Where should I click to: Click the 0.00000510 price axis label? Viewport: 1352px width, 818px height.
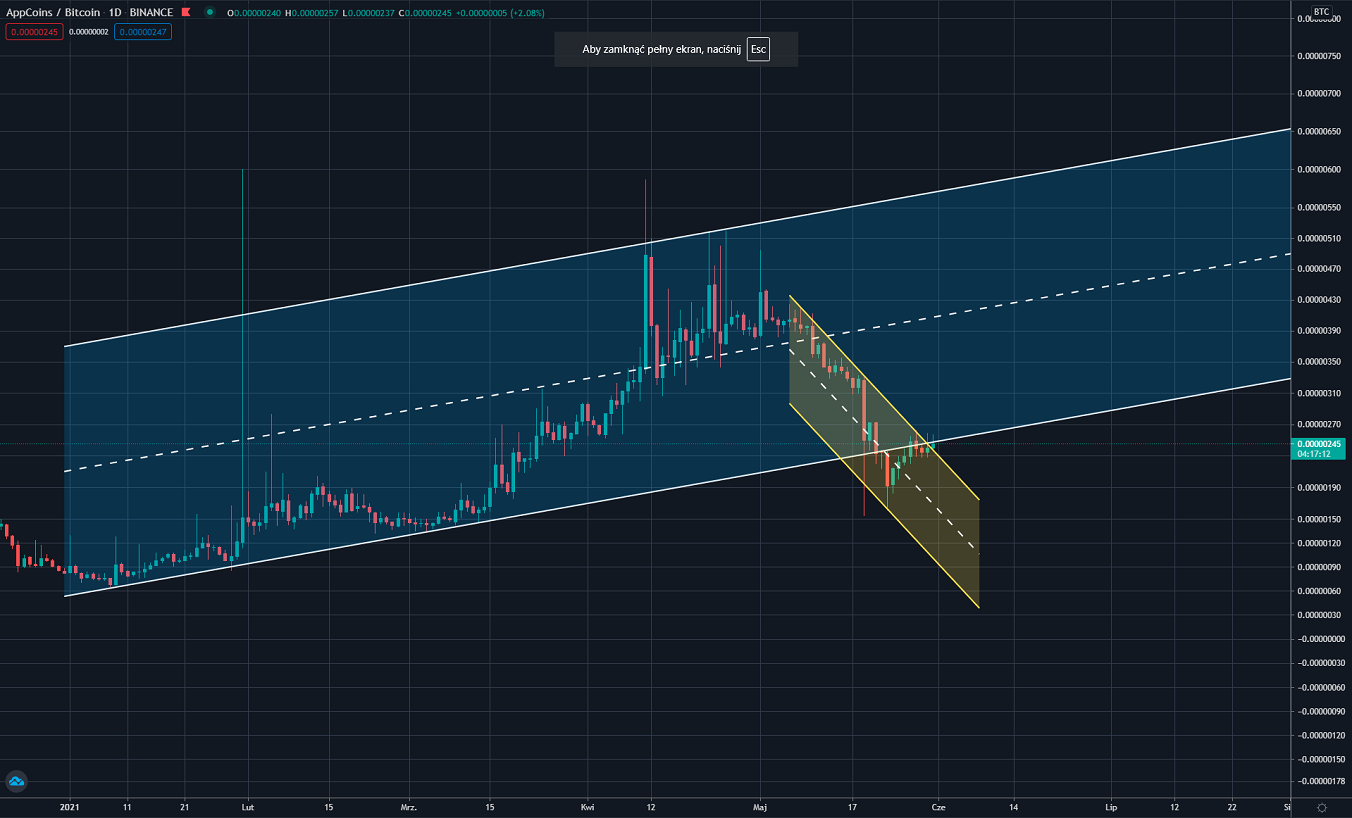[x=1317, y=239]
